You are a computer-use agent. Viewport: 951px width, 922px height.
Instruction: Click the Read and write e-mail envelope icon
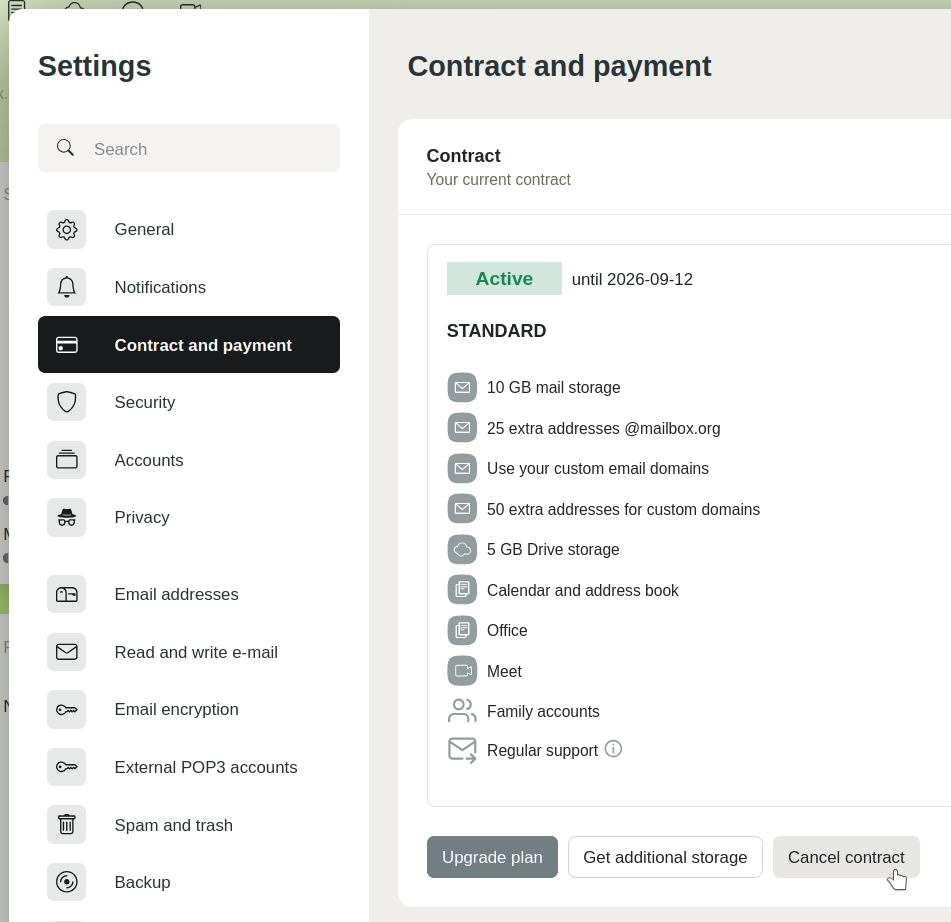coord(67,652)
